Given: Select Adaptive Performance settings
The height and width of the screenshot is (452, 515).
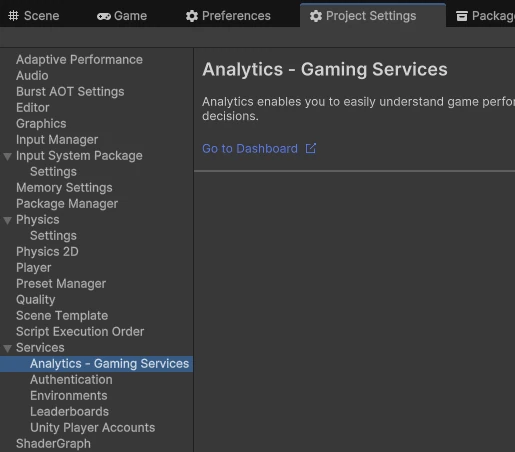Looking at the screenshot, I should 79,60.
